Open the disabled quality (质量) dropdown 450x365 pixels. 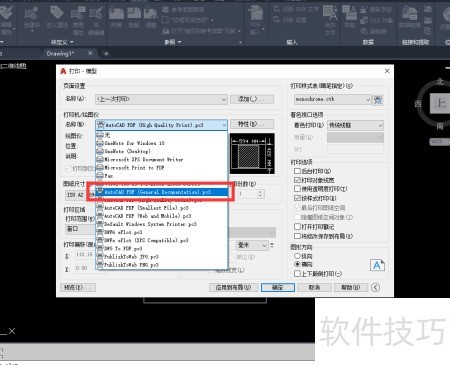point(355,137)
